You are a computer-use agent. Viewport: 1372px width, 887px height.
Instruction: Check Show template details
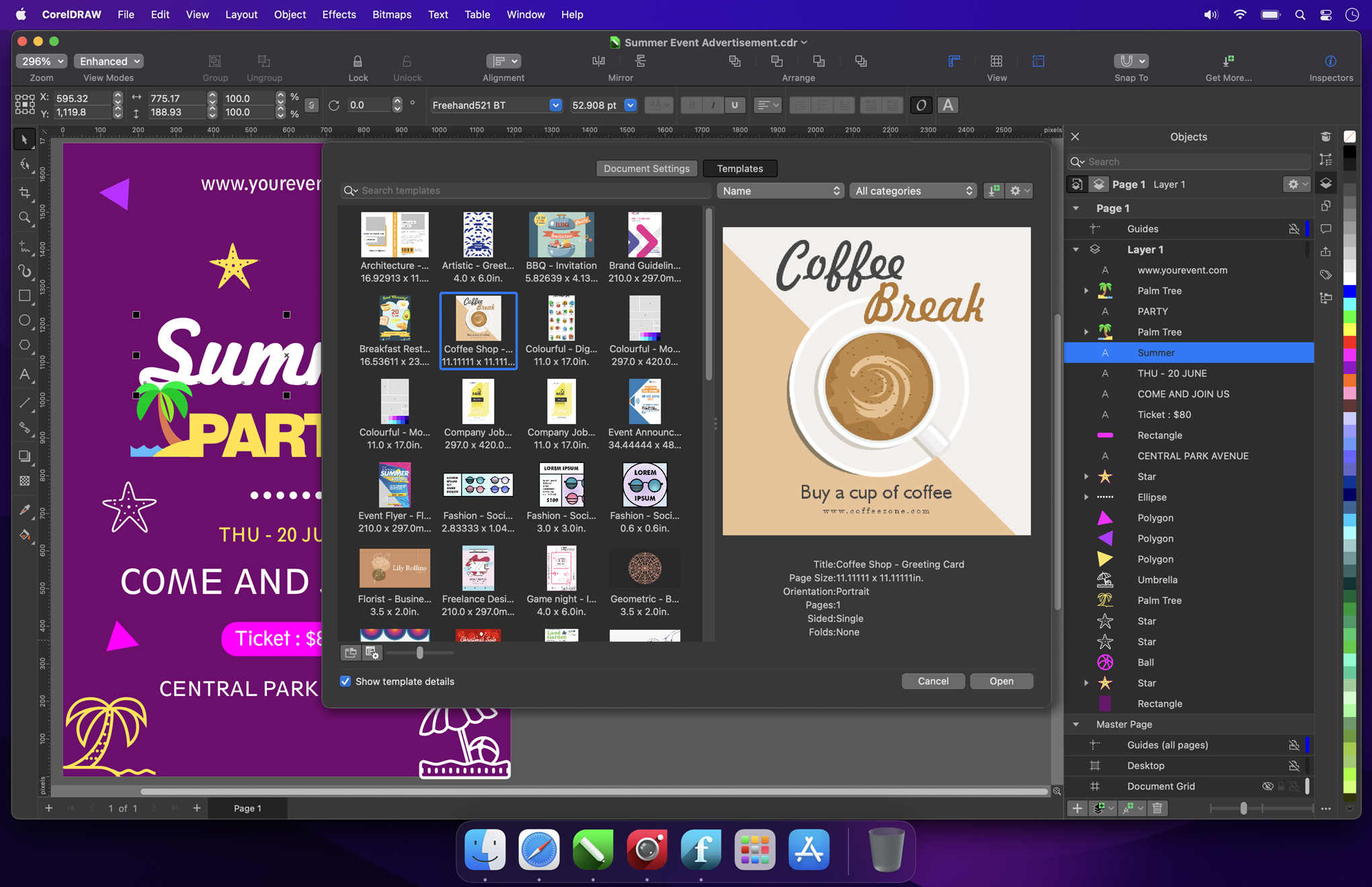(x=346, y=681)
